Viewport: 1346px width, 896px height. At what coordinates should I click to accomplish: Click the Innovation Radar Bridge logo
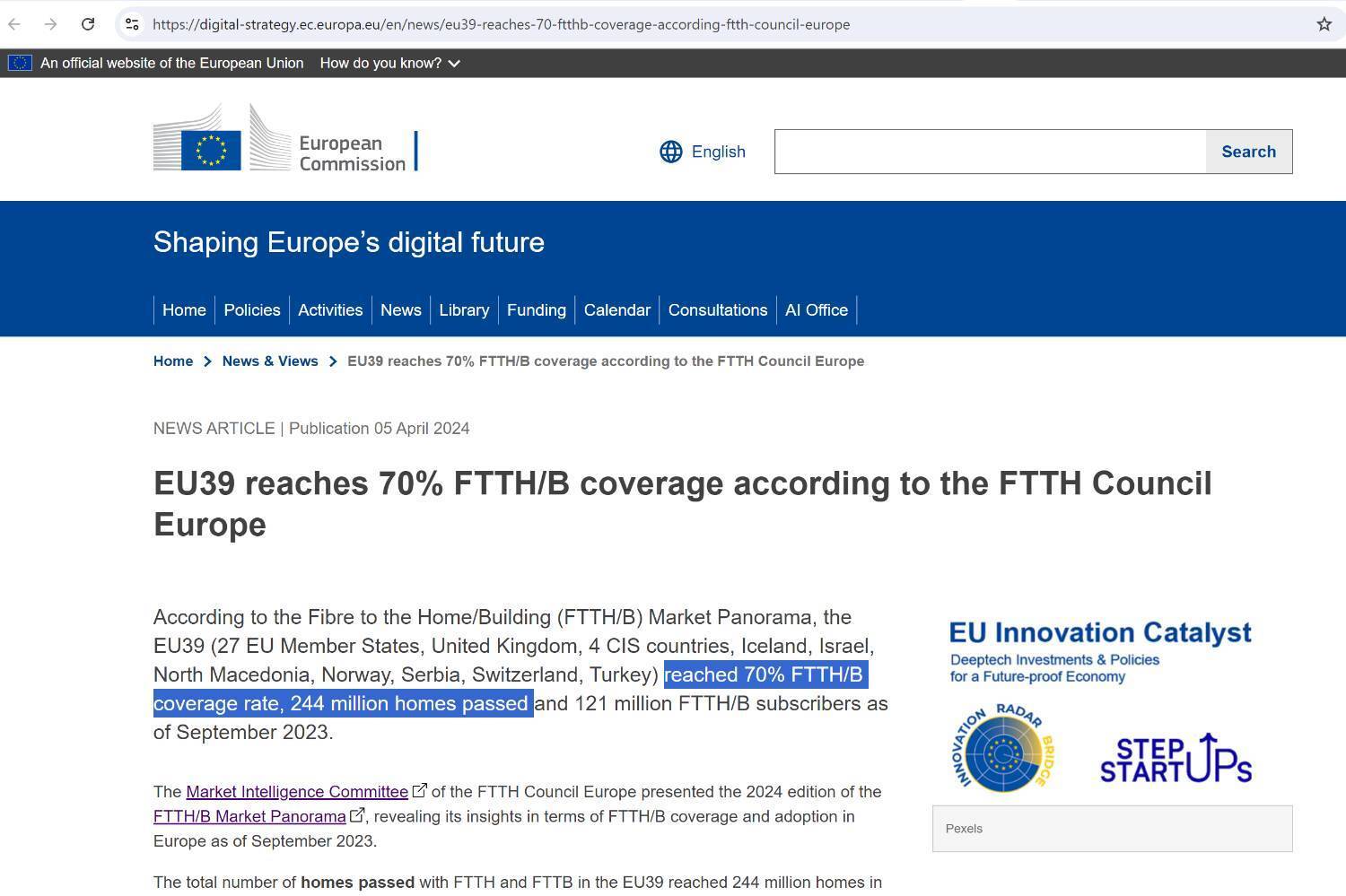(1003, 748)
